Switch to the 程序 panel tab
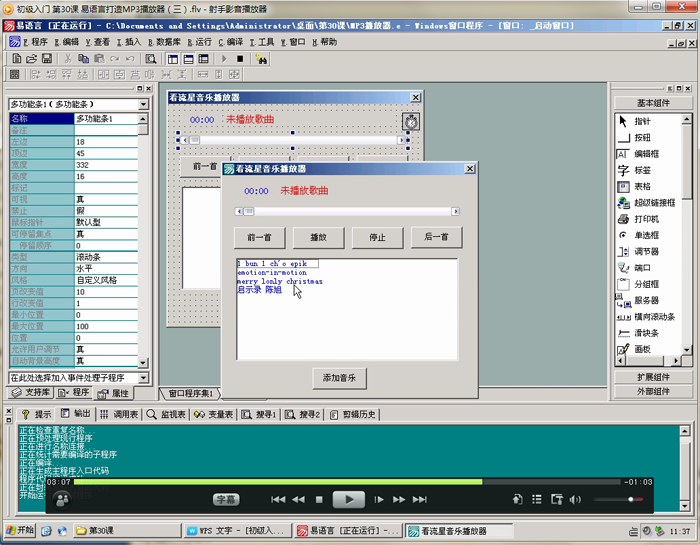 tap(74, 392)
